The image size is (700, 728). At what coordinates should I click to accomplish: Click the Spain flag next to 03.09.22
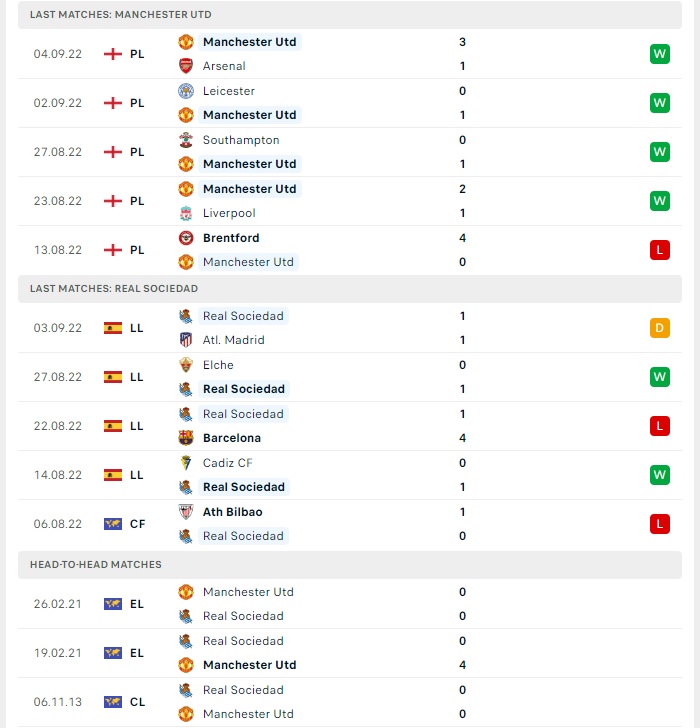[113, 328]
